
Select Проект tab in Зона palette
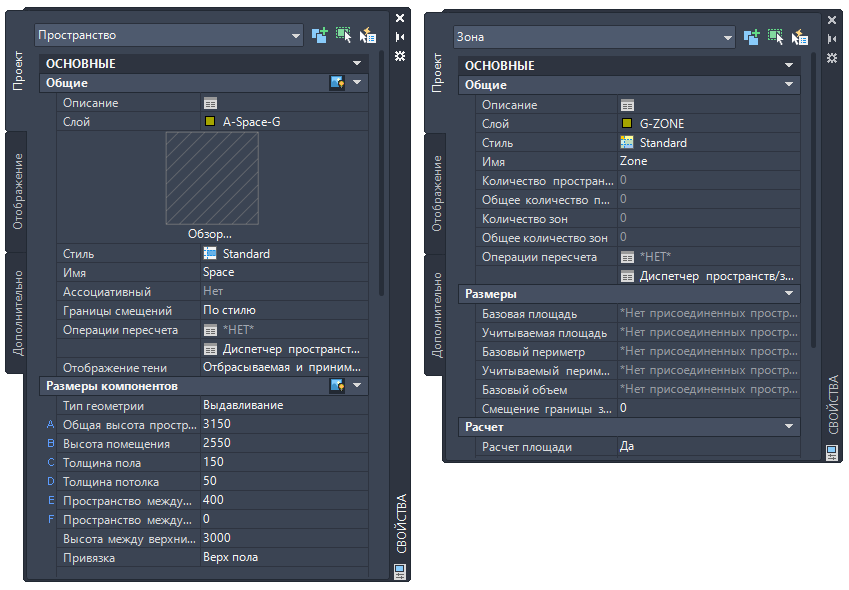coord(436,73)
